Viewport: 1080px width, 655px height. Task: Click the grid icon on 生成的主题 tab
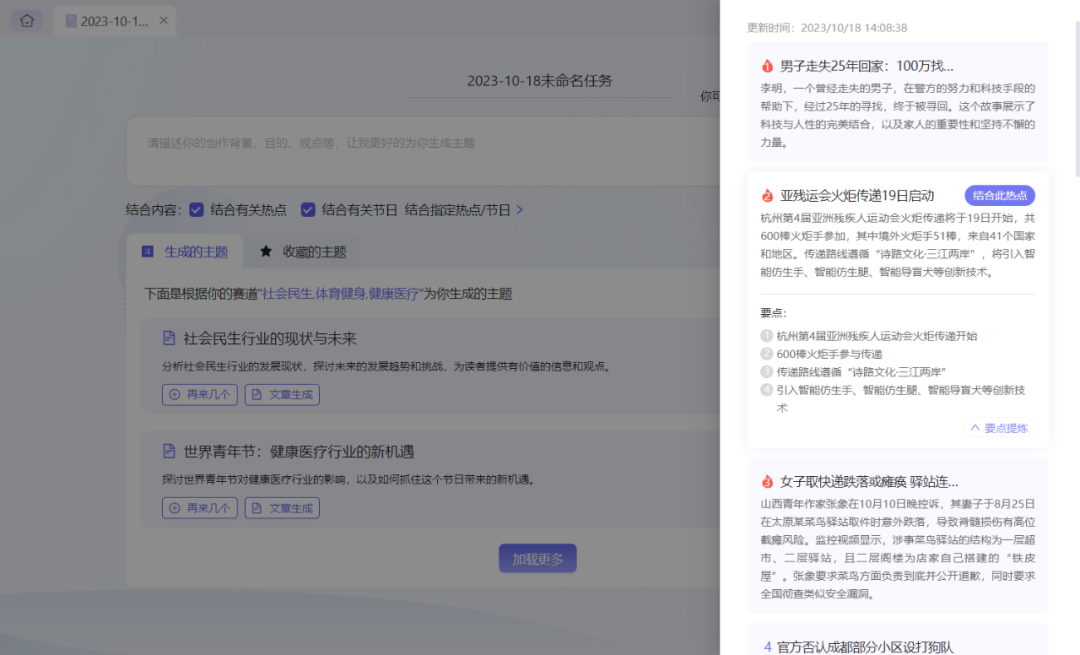coord(148,251)
